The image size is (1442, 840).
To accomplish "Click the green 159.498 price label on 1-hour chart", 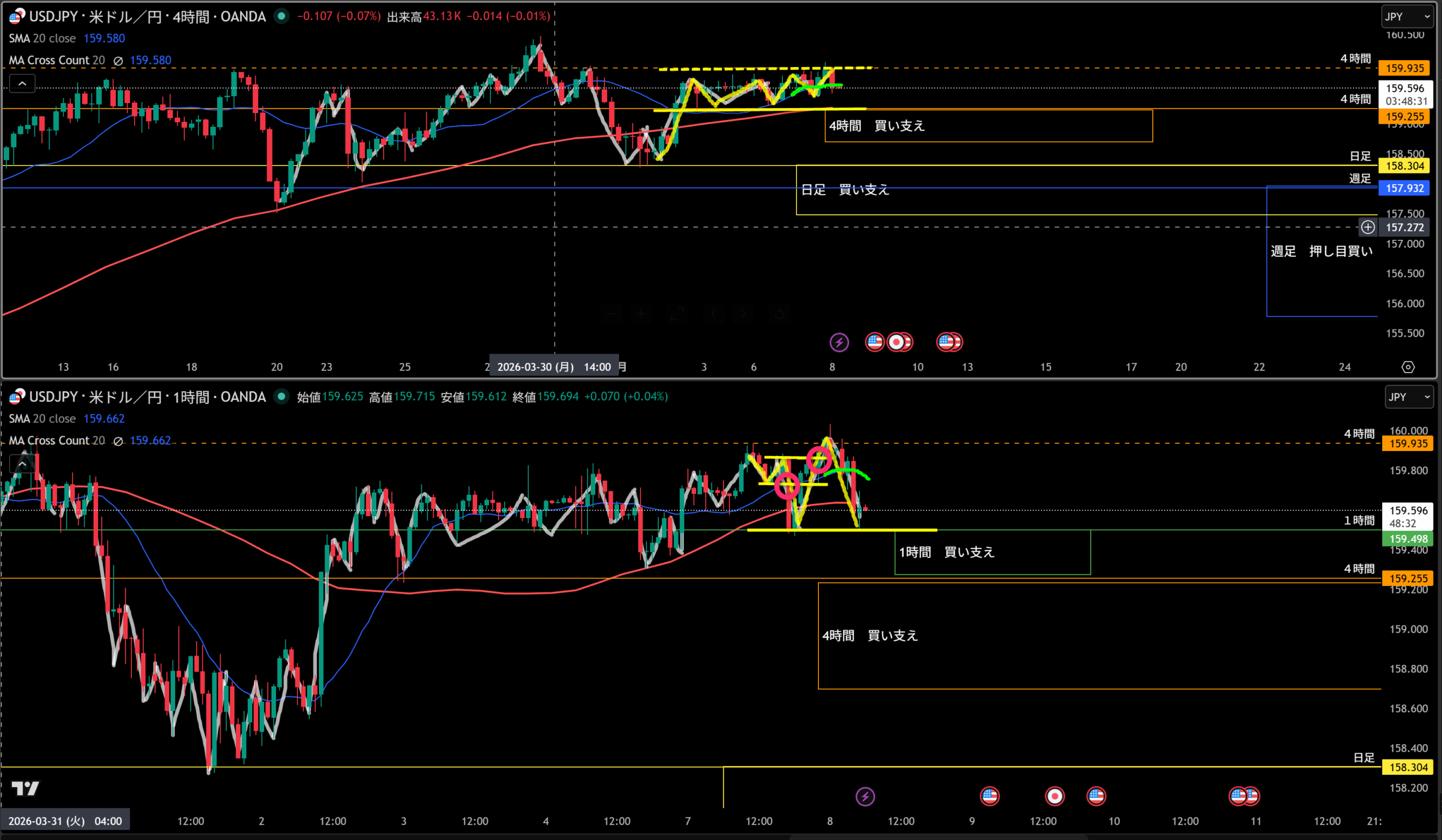I will (1408, 539).
